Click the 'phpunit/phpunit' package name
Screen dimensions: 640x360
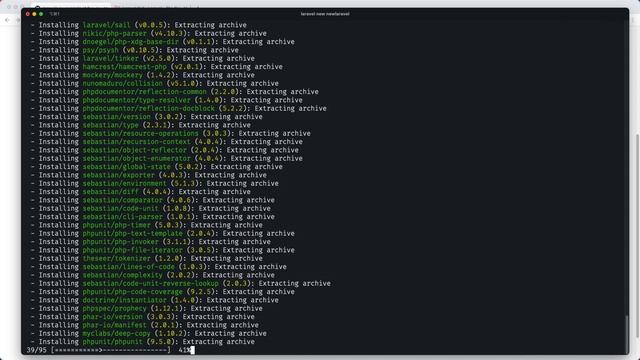tap(112, 342)
